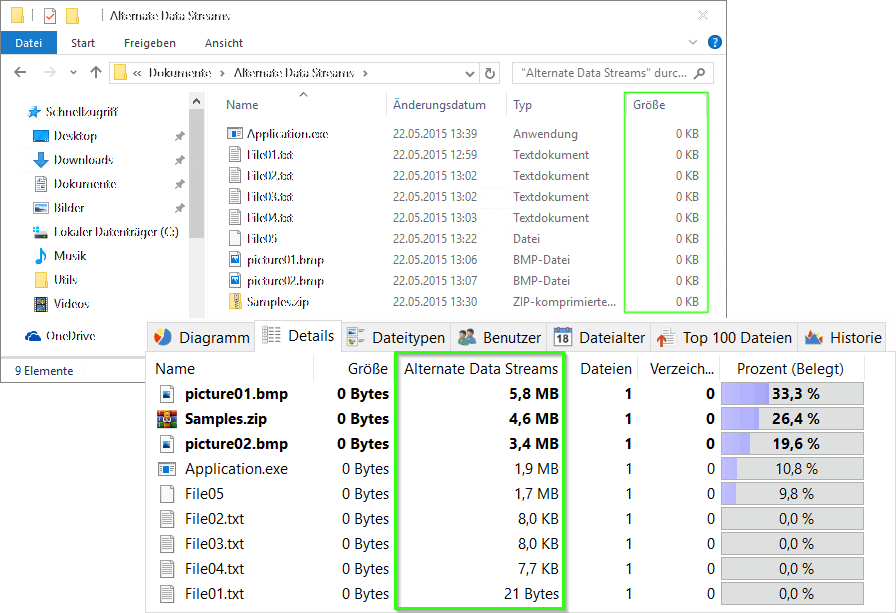Switch to the Ansicht ribbon tab

click(x=223, y=43)
